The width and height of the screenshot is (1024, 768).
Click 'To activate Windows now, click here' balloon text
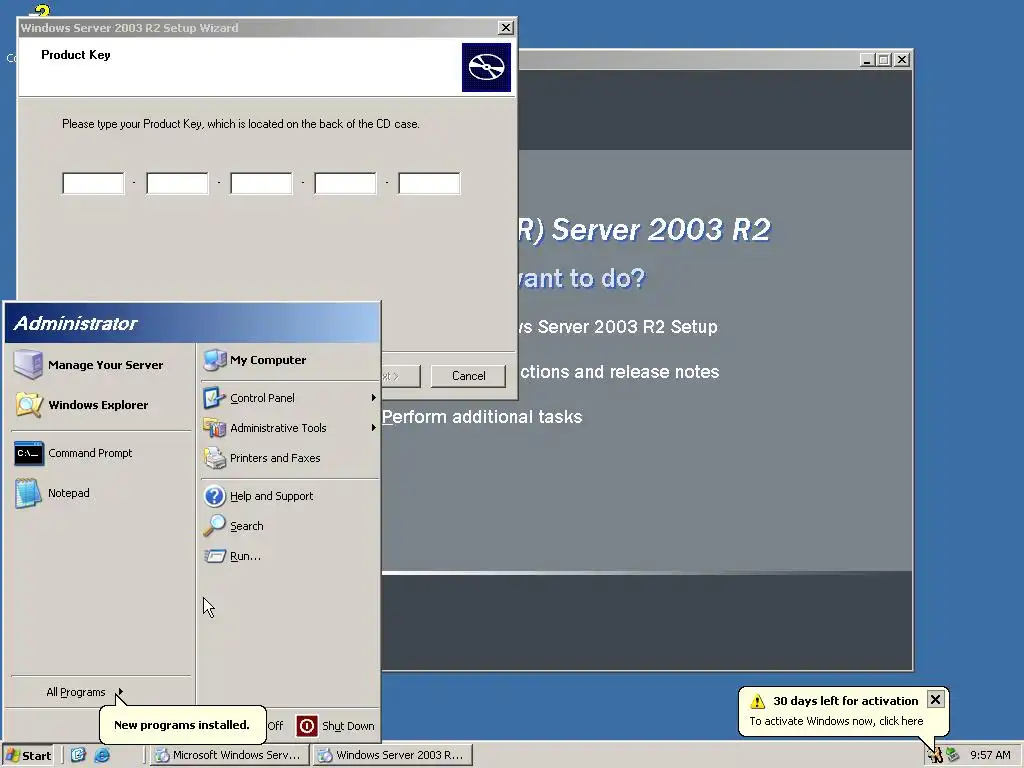point(836,721)
